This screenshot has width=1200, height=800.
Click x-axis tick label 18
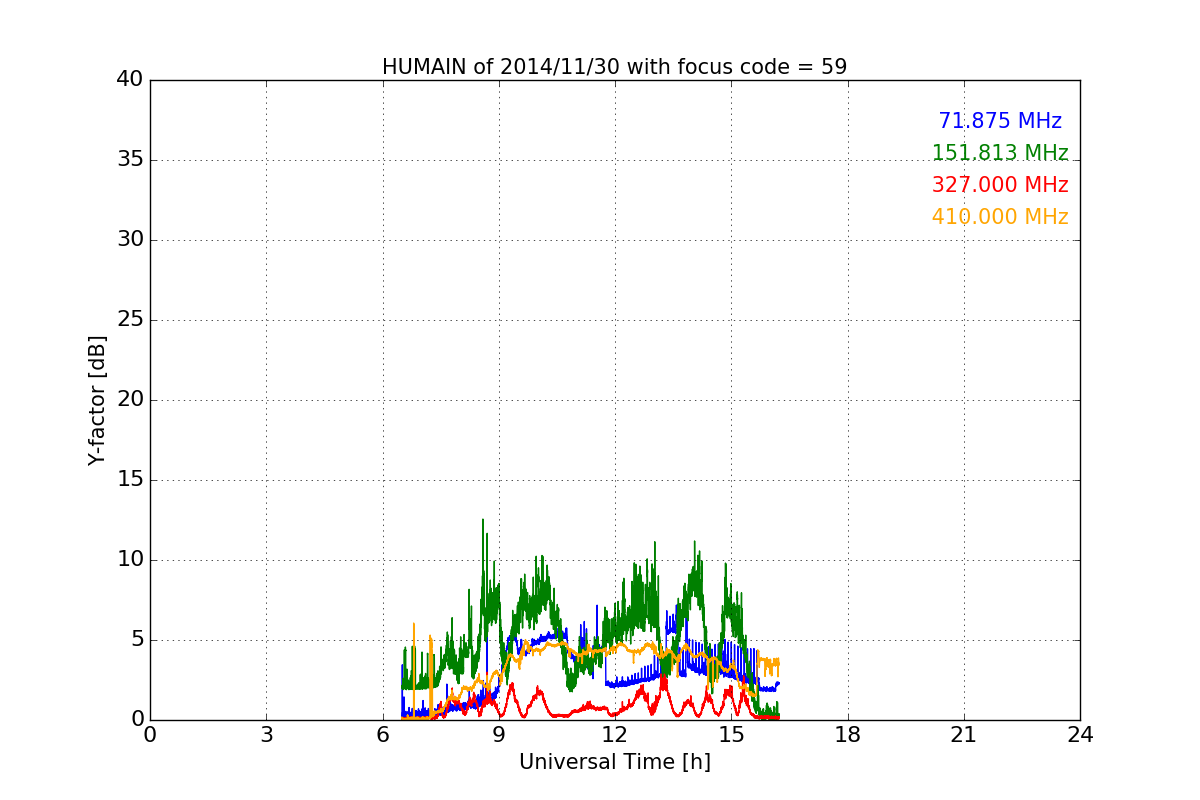coord(848,735)
